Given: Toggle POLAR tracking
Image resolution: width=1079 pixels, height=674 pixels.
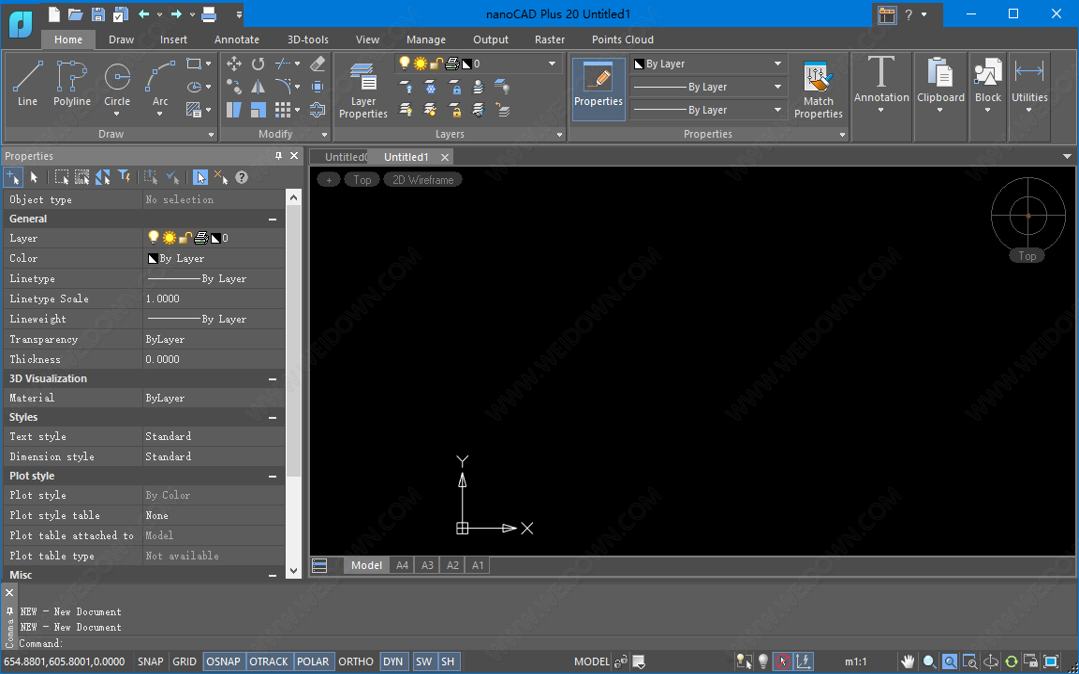Looking at the screenshot, I should click(313, 662).
